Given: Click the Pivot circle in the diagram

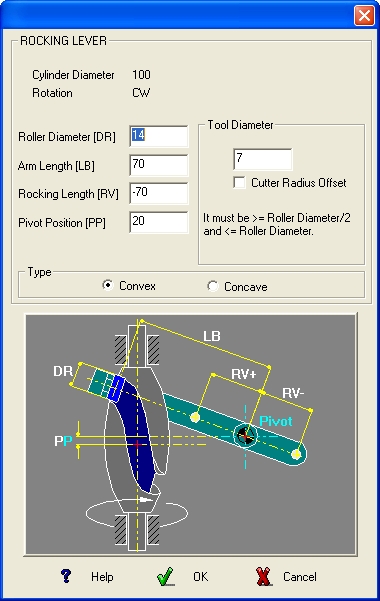Looking at the screenshot, I should (245, 435).
